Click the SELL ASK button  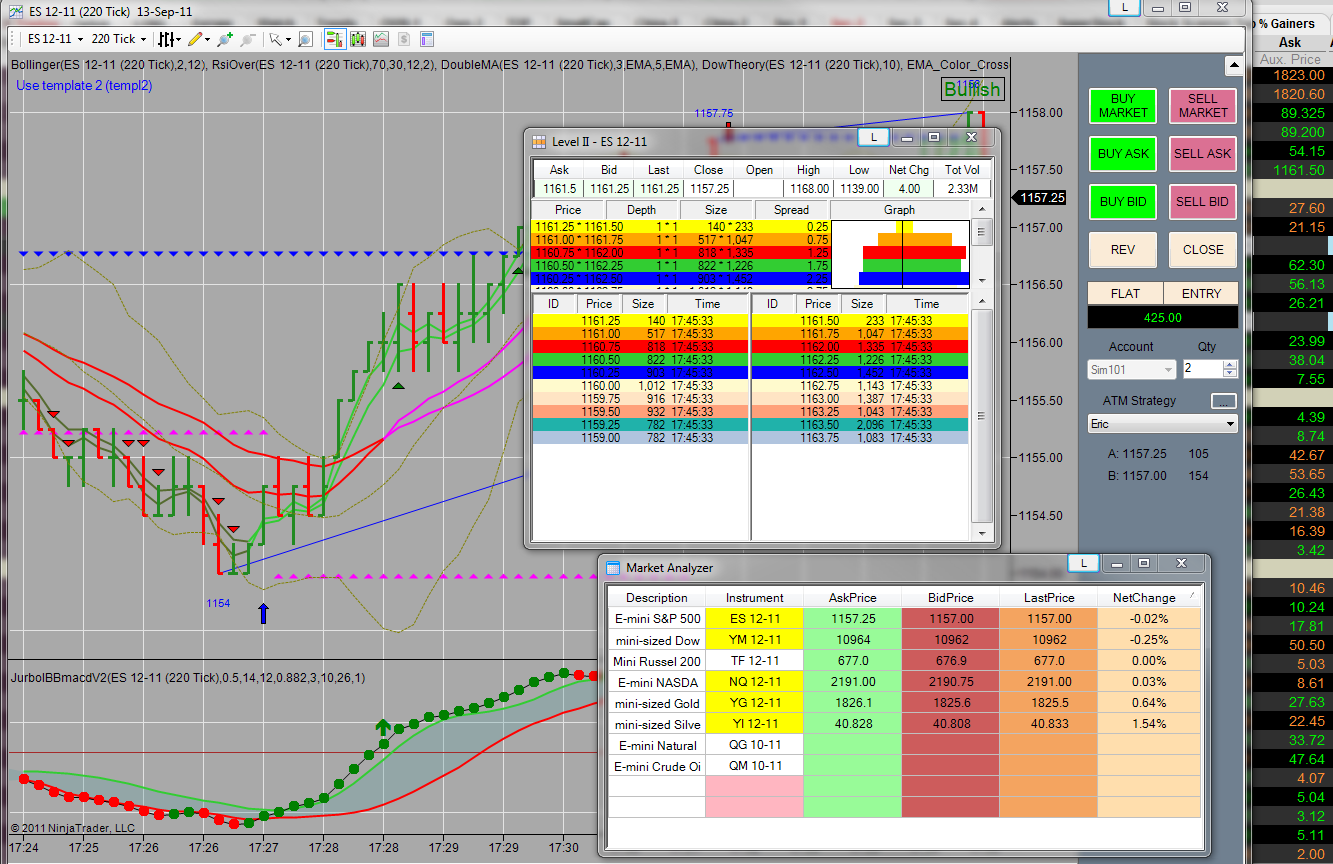1203,154
